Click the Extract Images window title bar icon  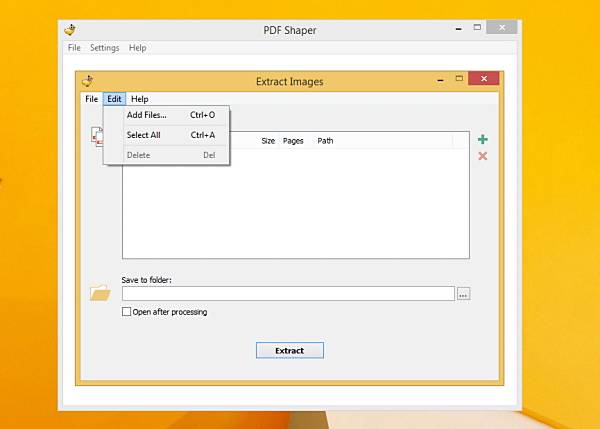pos(88,81)
